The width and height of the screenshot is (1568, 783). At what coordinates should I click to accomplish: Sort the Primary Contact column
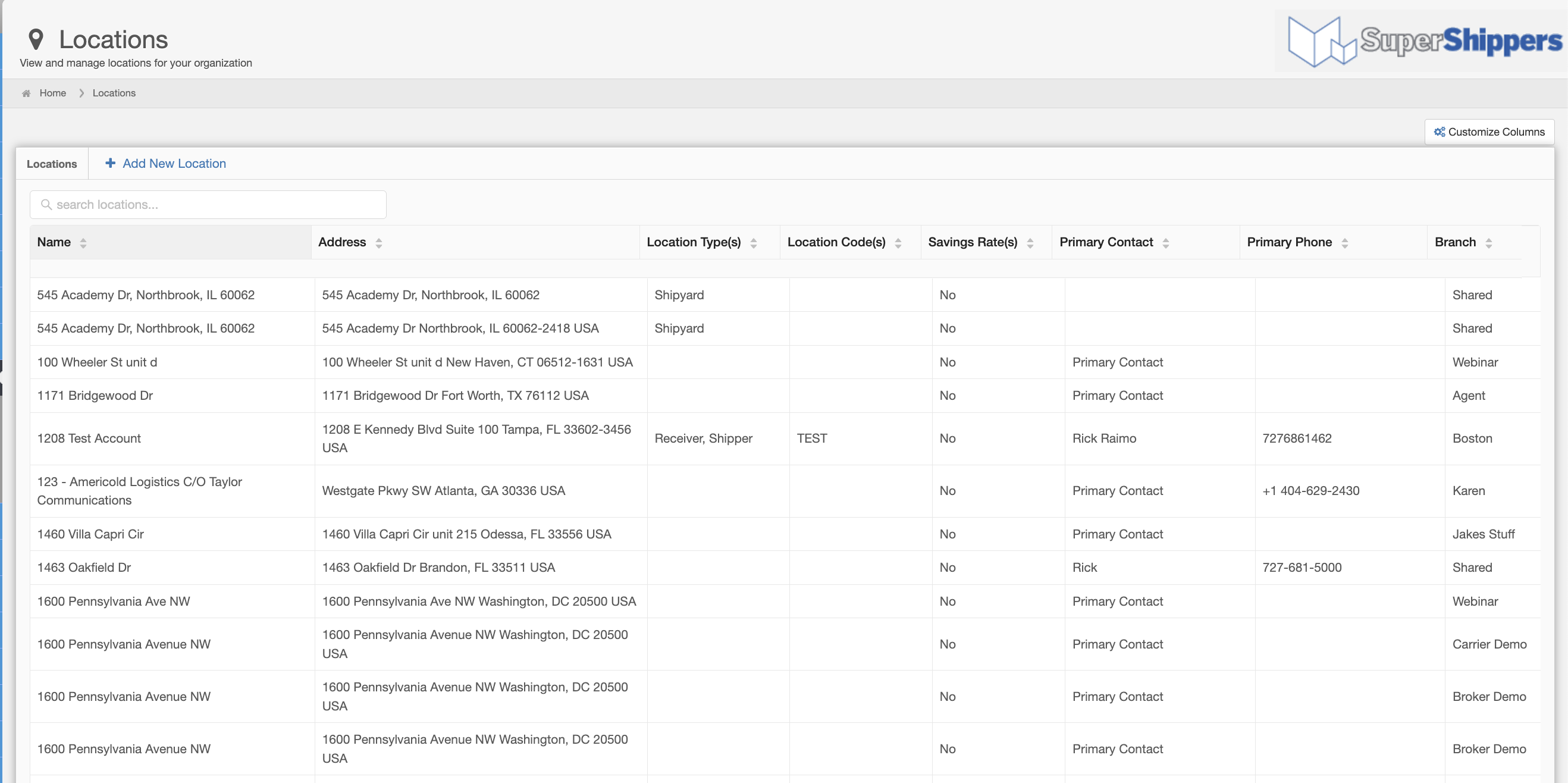(1166, 243)
